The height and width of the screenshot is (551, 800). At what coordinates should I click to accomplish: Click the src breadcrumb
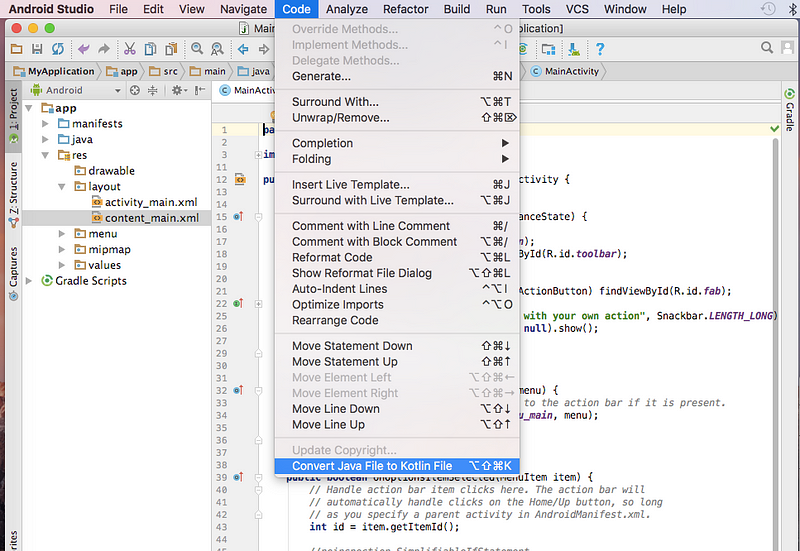tap(164, 71)
